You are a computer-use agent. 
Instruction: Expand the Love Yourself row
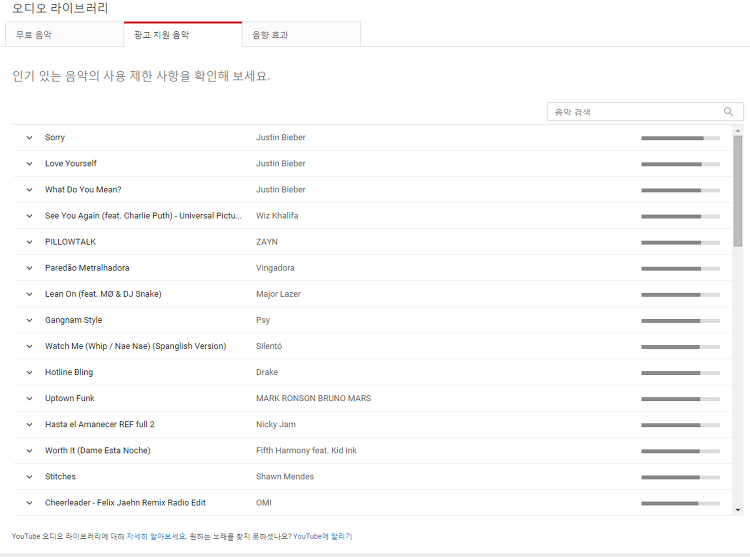tap(29, 164)
